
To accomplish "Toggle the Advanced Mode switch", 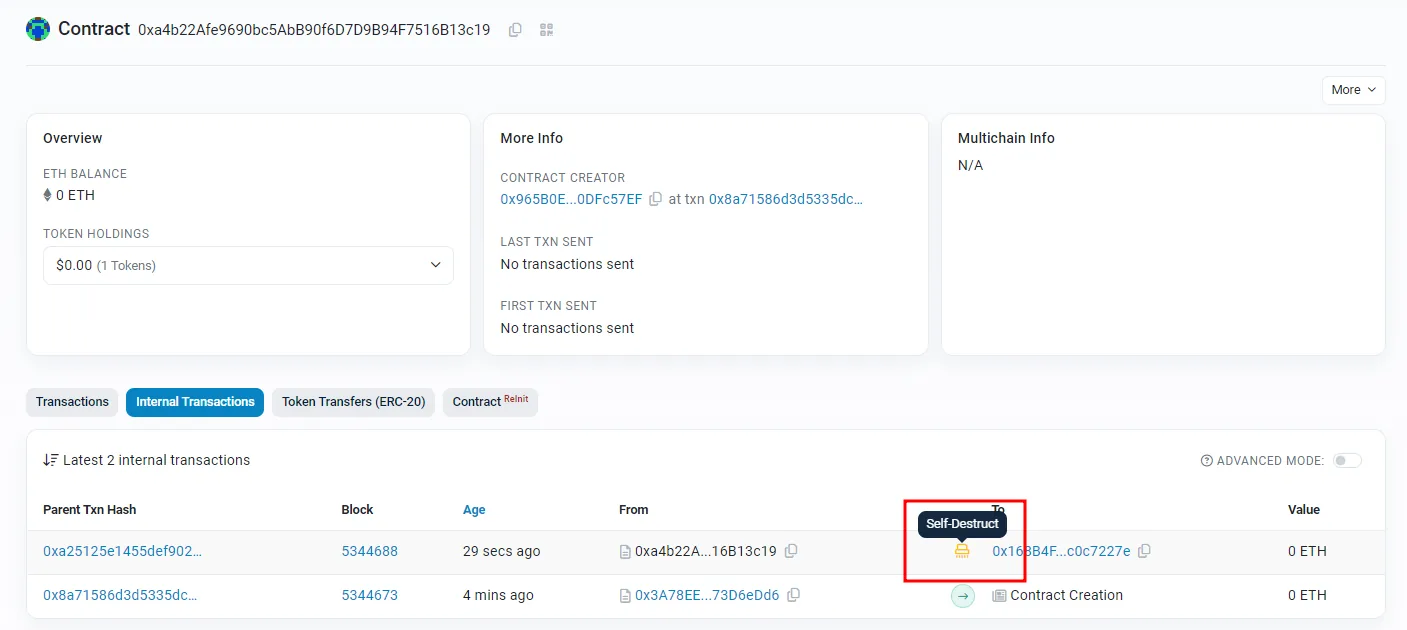I will (1347, 461).
